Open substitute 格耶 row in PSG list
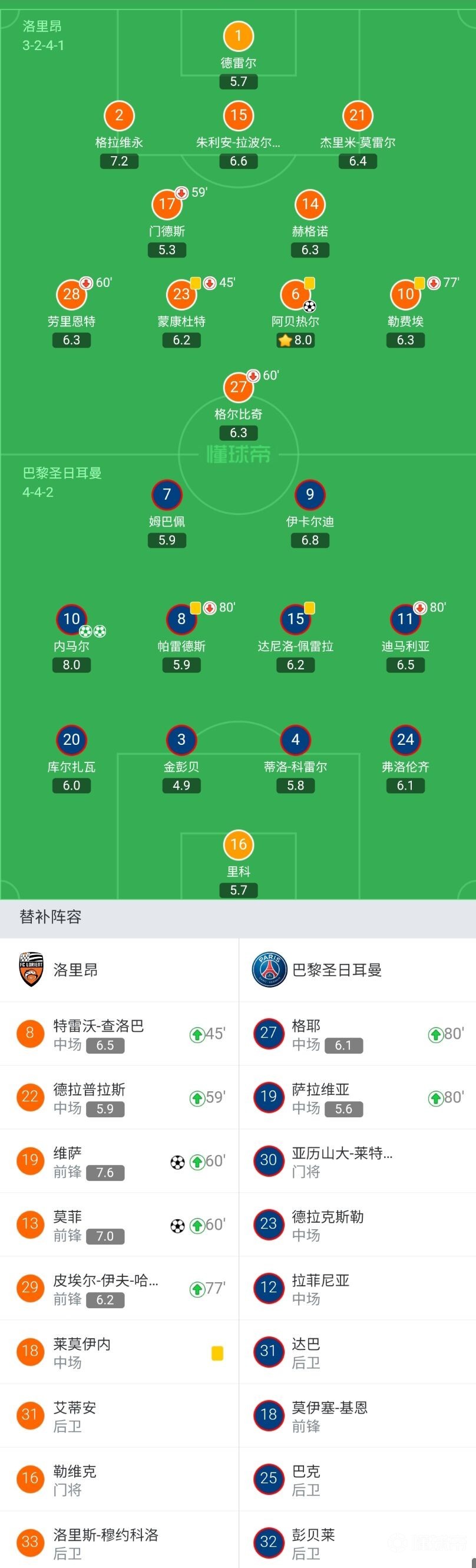Viewport: 476px width, 1568px height. pos(358,1034)
